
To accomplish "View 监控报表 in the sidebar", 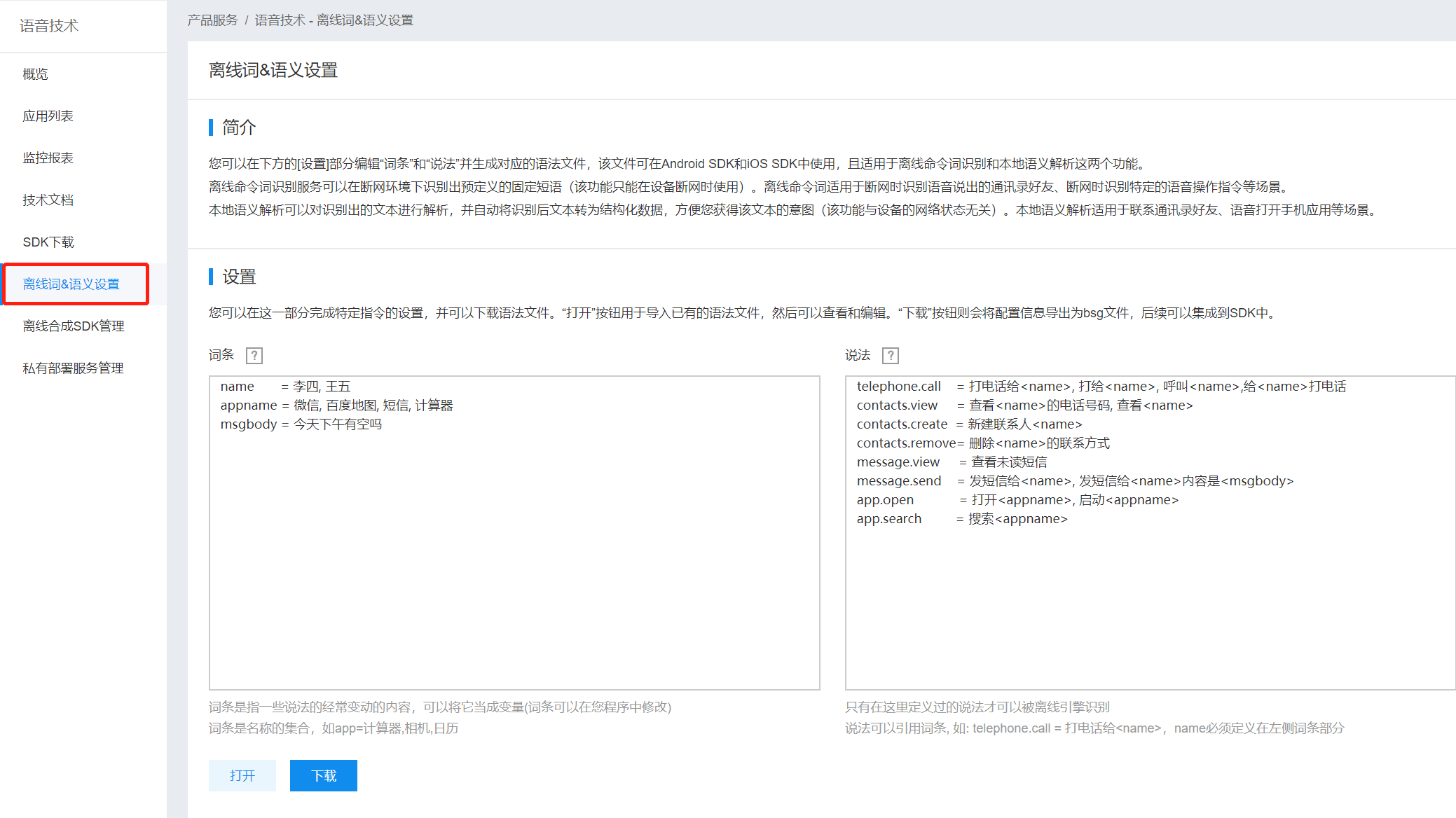I will 49,158.
